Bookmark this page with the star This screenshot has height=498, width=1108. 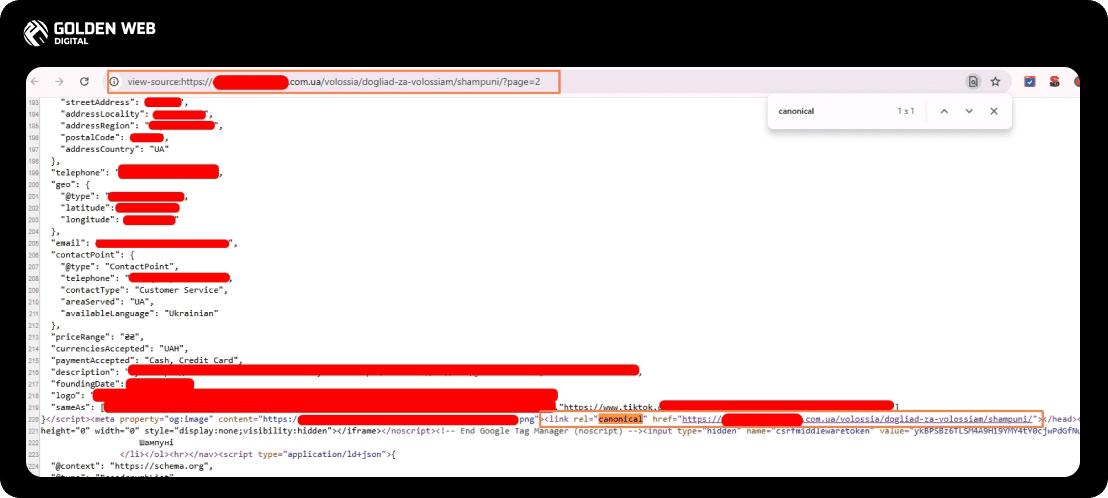point(996,81)
